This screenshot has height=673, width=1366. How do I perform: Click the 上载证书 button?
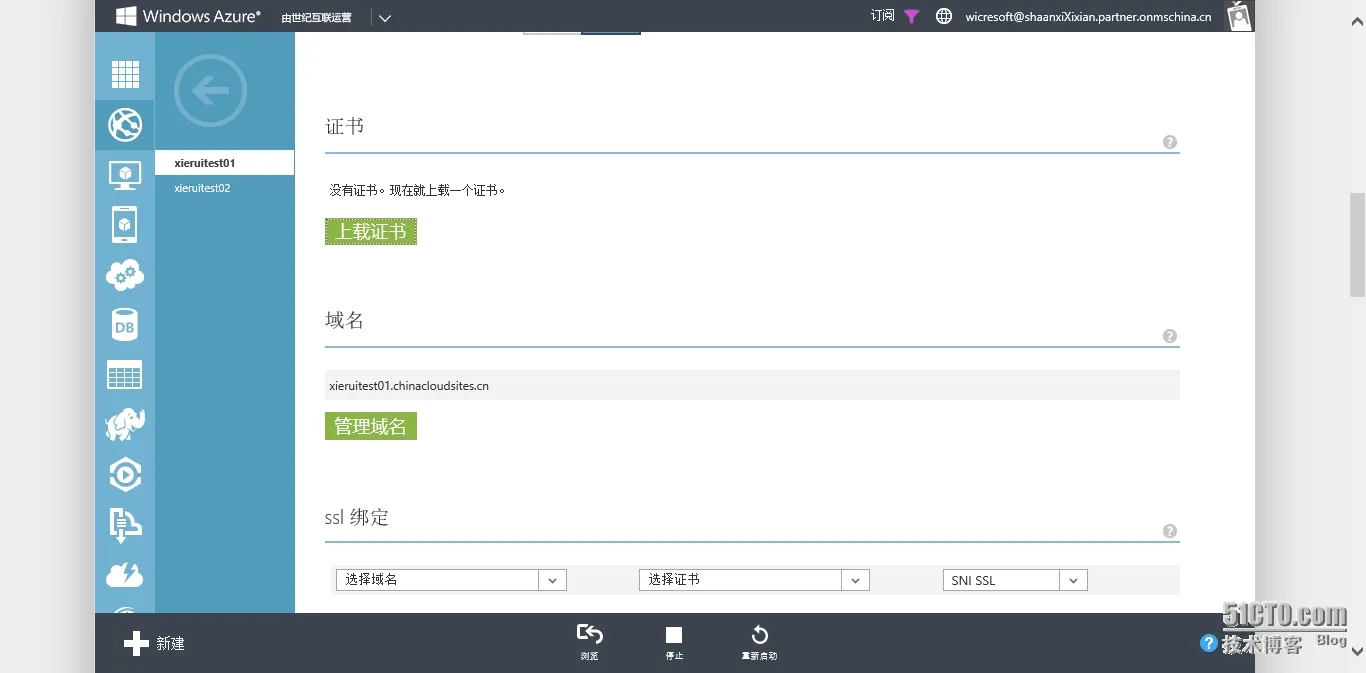[x=371, y=232]
